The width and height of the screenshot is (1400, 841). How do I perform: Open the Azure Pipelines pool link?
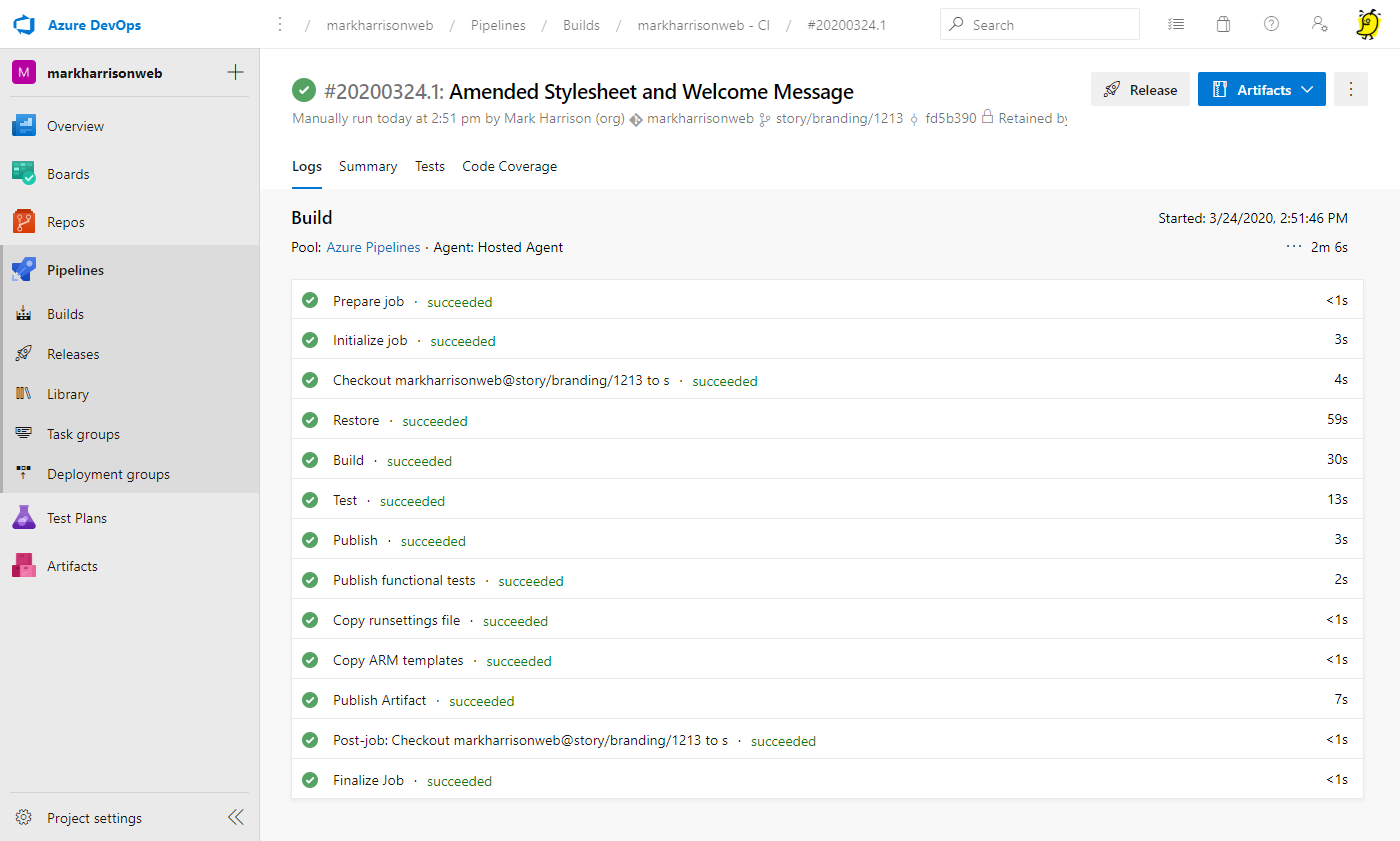pyautogui.click(x=371, y=247)
